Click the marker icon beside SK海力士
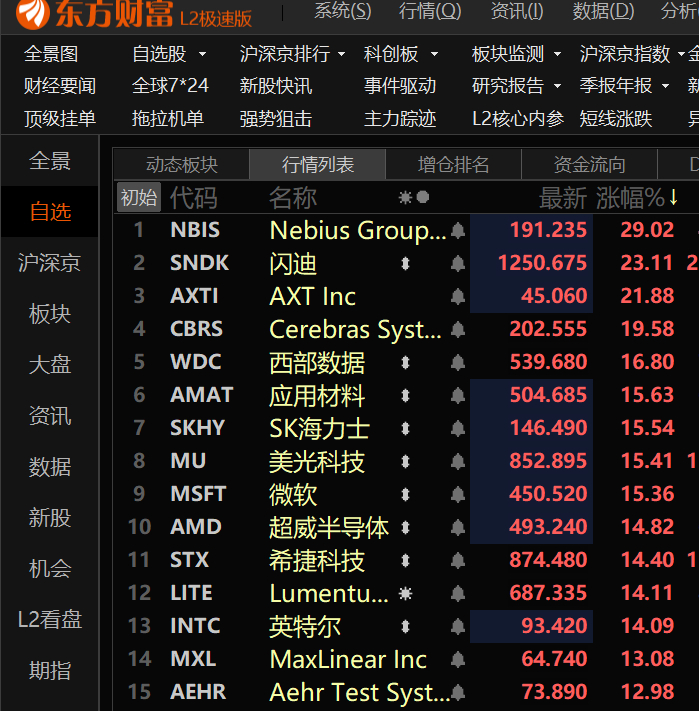699x711 pixels. [405, 429]
